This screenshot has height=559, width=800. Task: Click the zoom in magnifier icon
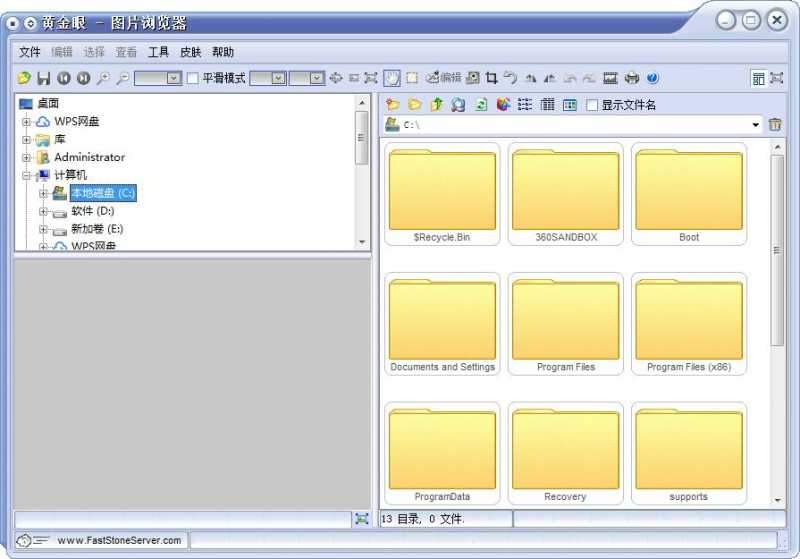point(102,78)
